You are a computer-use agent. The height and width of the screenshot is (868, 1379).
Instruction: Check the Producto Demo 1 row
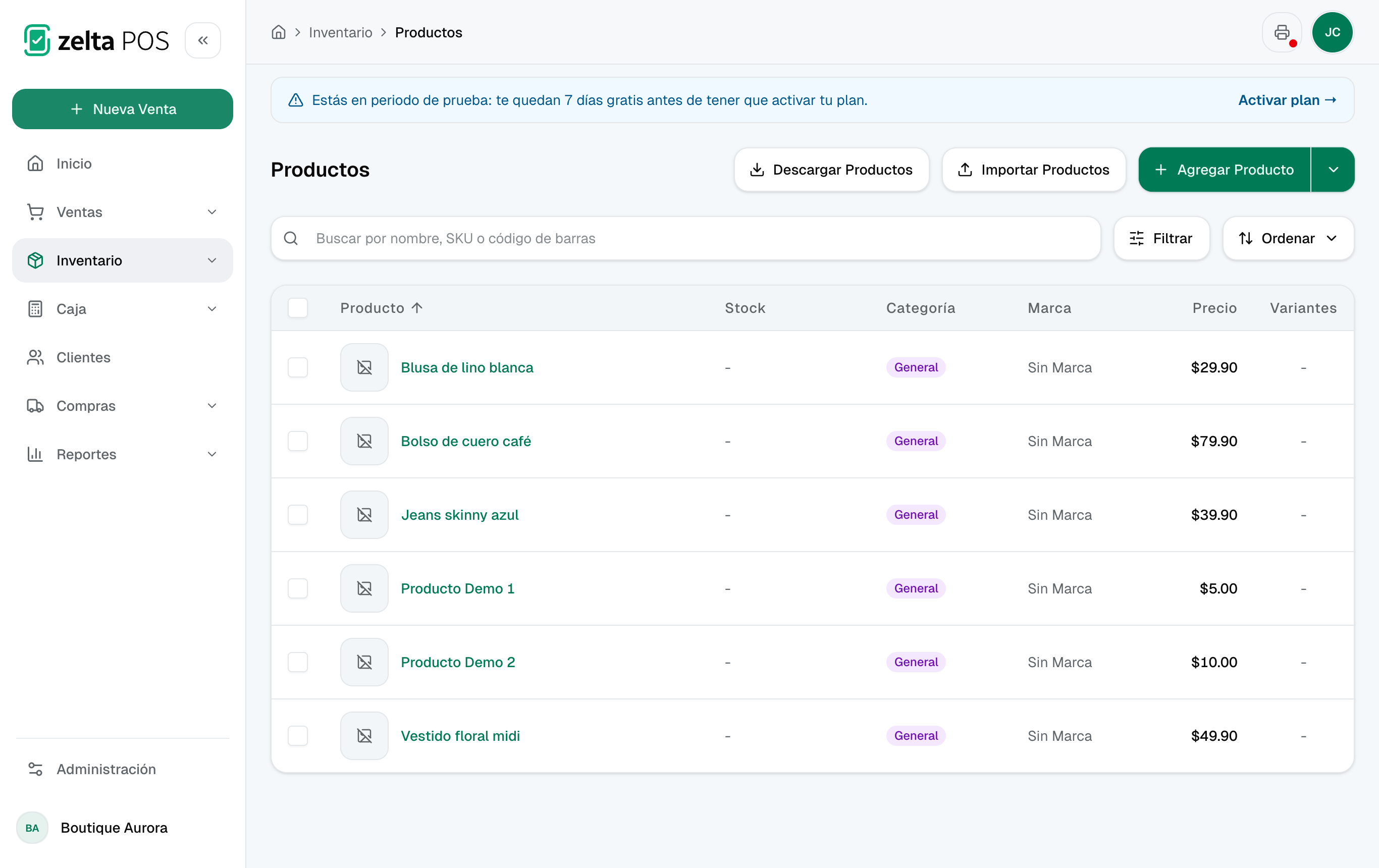(298, 588)
